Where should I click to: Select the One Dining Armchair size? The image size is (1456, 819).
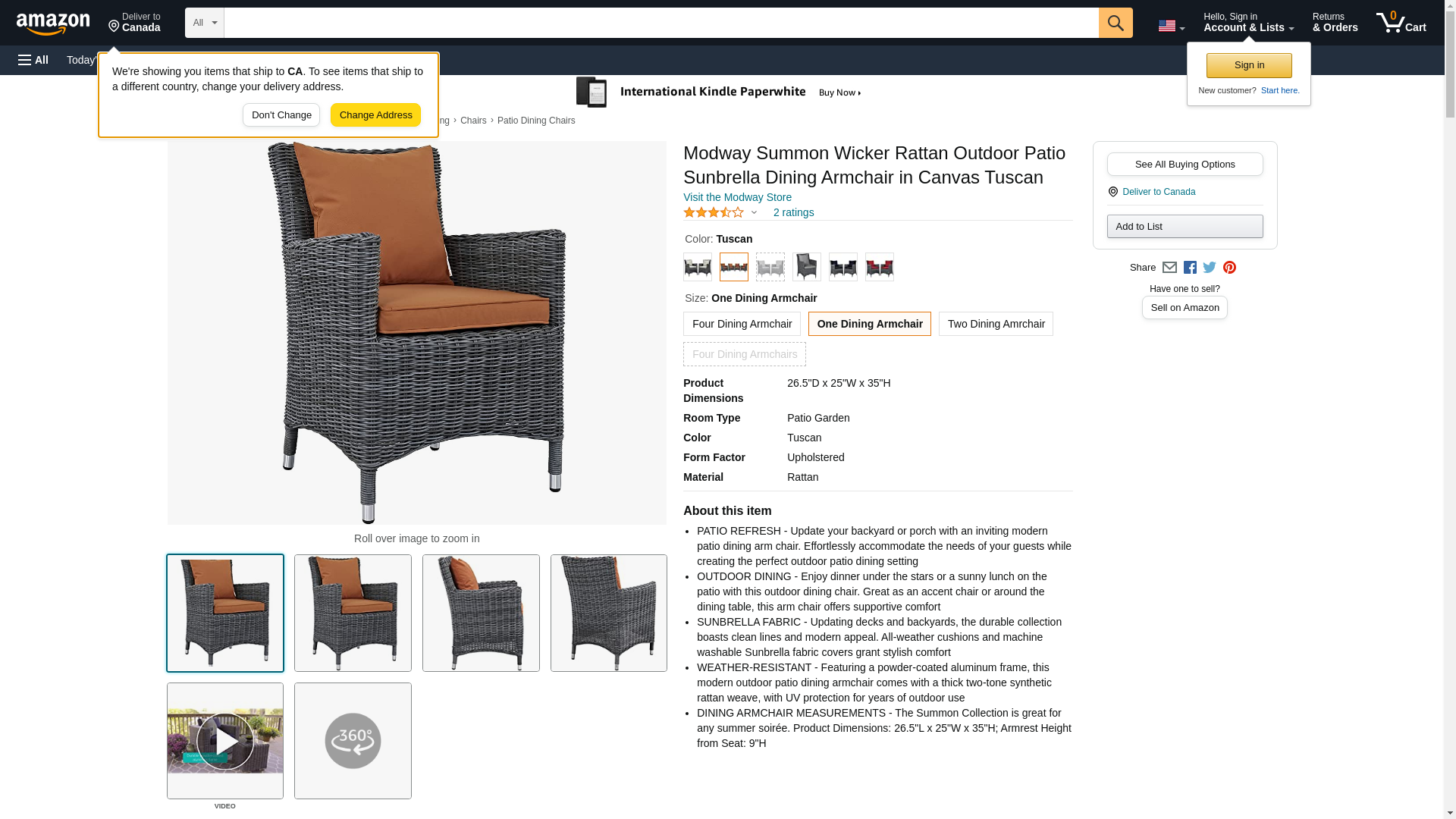pyautogui.click(x=870, y=324)
